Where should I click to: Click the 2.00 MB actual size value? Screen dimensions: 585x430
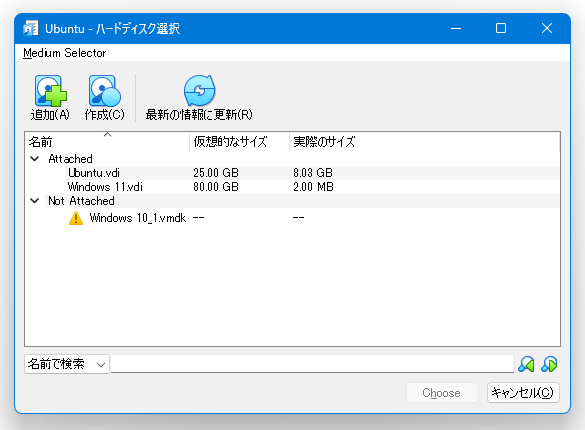coord(313,187)
